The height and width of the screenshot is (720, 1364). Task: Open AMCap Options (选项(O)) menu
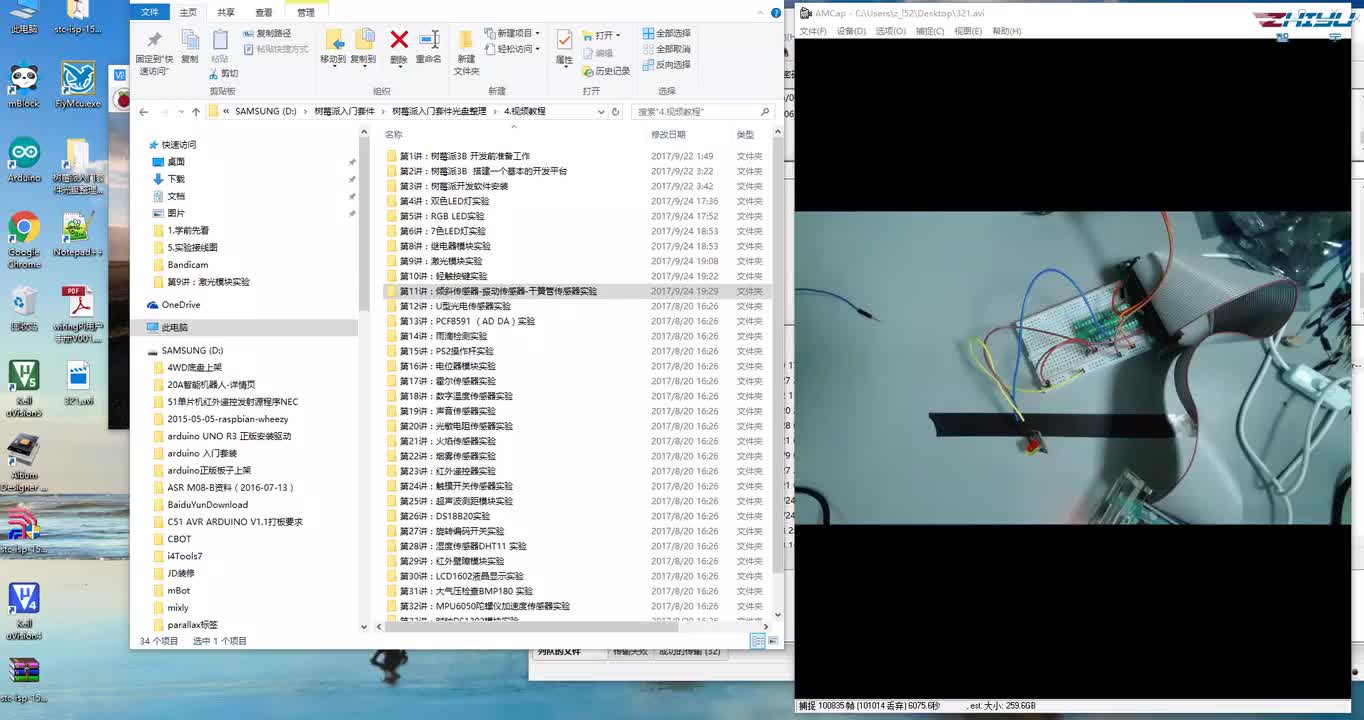890,31
